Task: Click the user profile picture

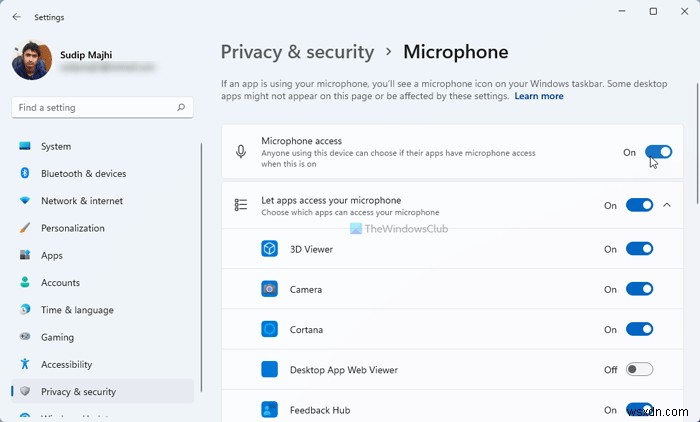Action: pyautogui.click(x=32, y=60)
